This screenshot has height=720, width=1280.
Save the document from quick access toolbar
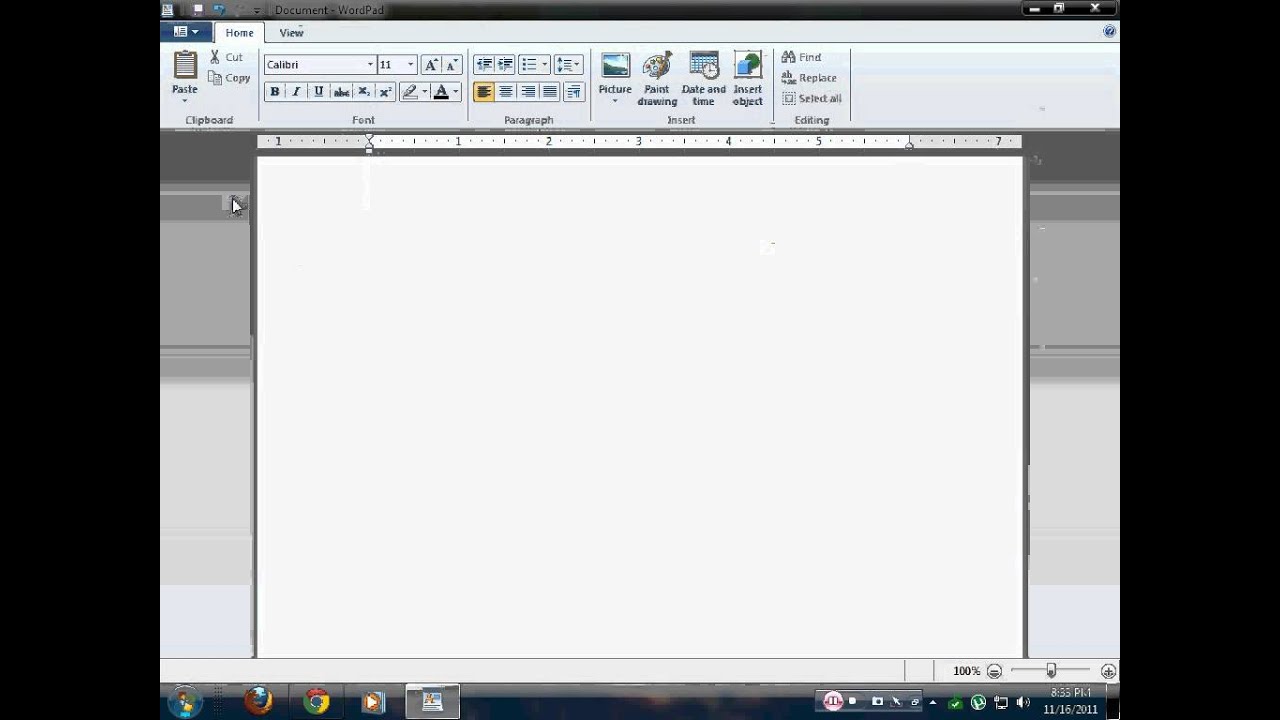(x=198, y=10)
